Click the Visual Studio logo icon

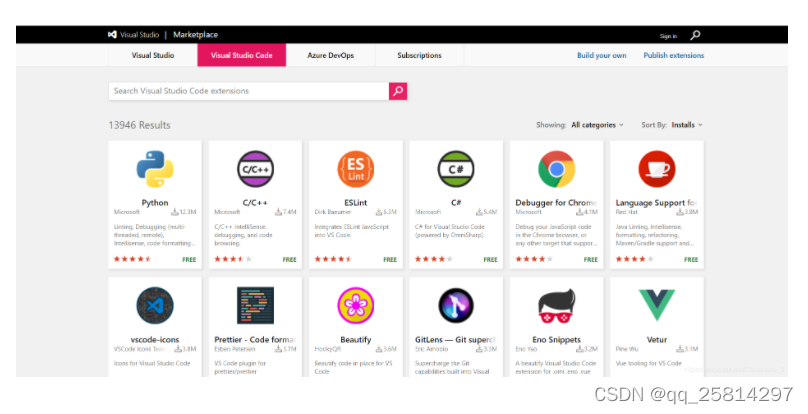(112, 35)
